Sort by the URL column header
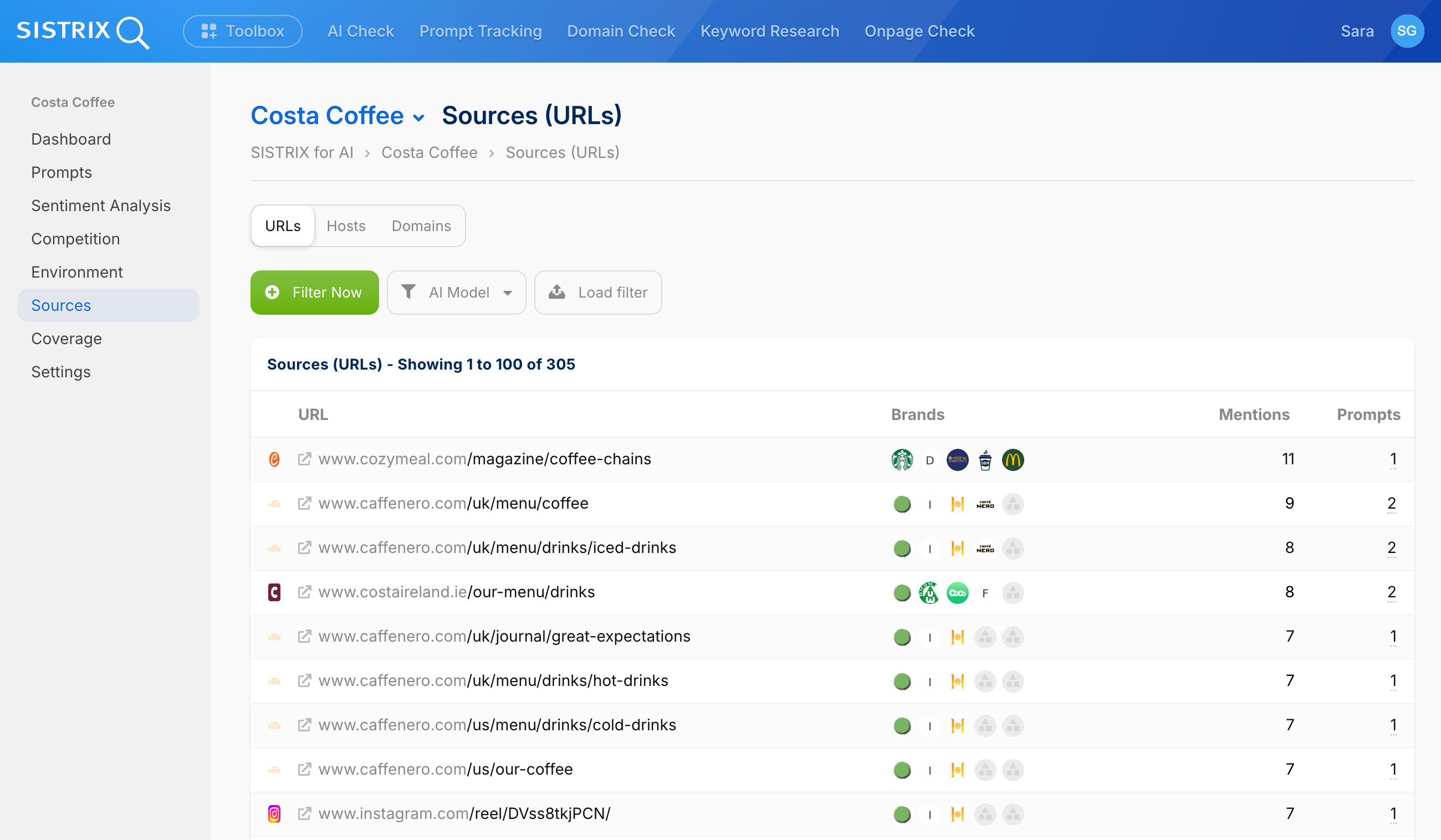The image size is (1441, 840). (x=313, y=414)
